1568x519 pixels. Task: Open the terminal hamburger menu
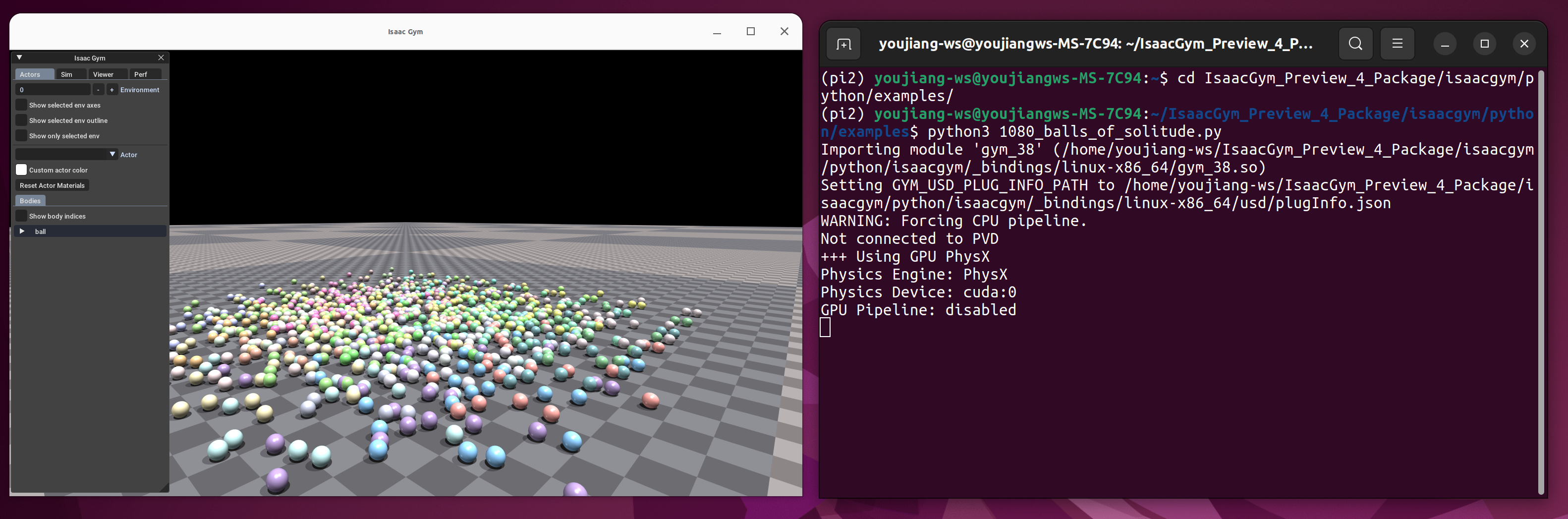coord(1397,44)
